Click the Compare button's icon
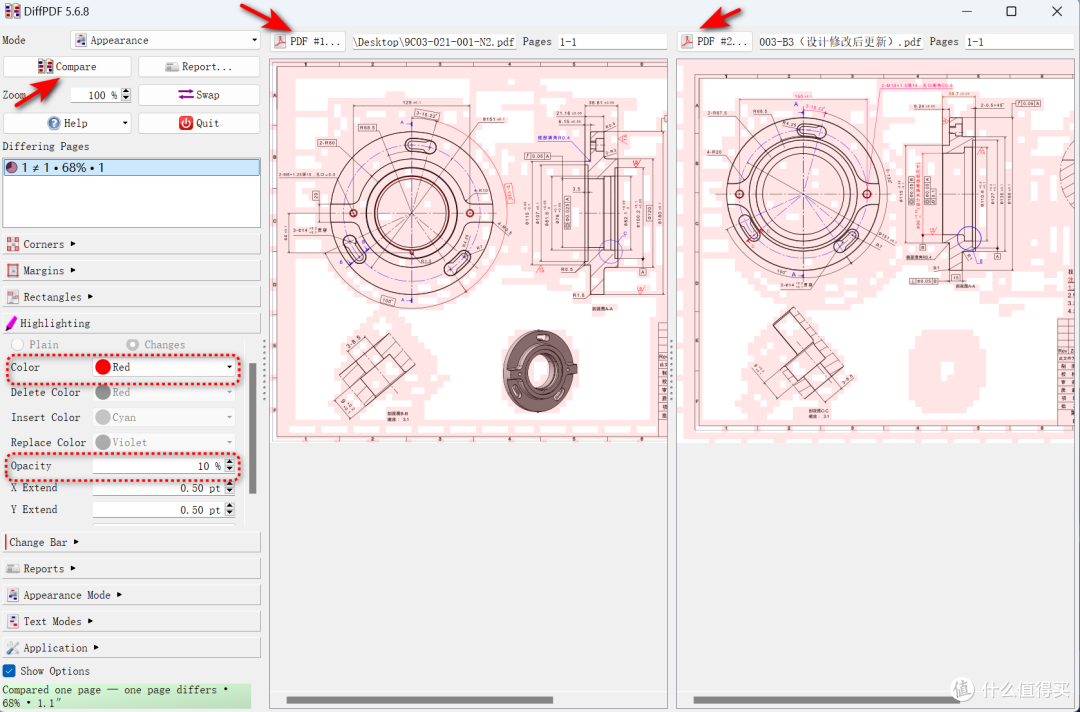The image size is (1080, 712). (x=45, y=66)
